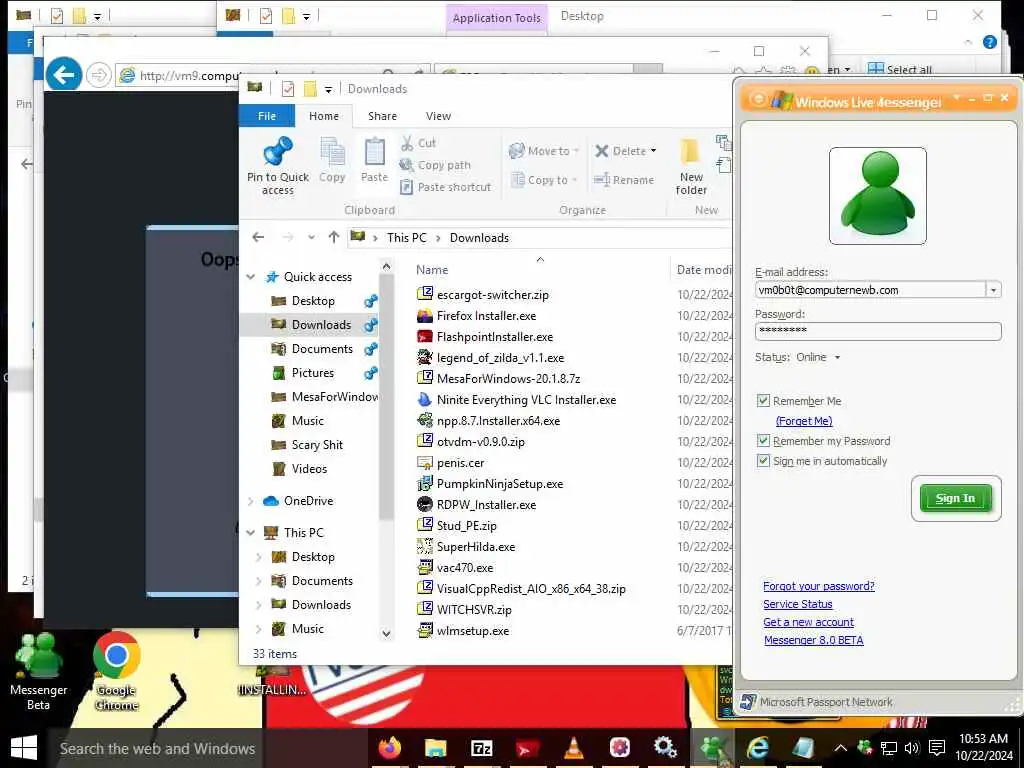The image size is (1024, 768).
Task: Expand the OneDrive tree node
Action: point(251,501)
